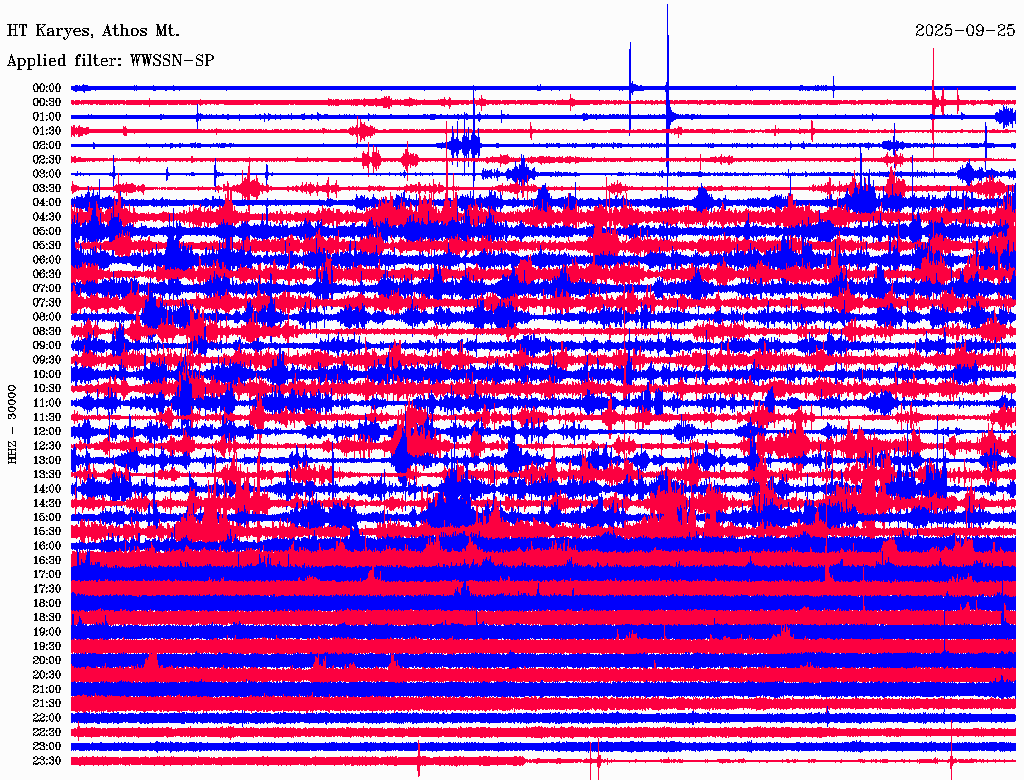Select the 21:00 time label
The image size is (1024, 780).
coord(46,689)
